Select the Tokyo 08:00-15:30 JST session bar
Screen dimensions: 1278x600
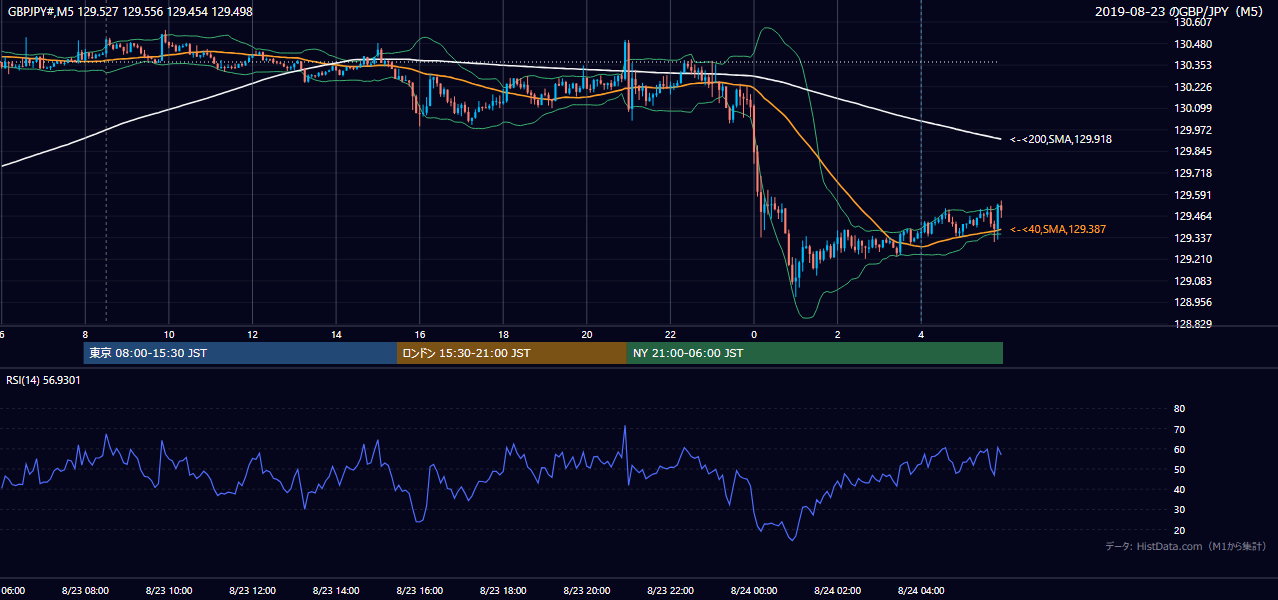pos(240,353)
